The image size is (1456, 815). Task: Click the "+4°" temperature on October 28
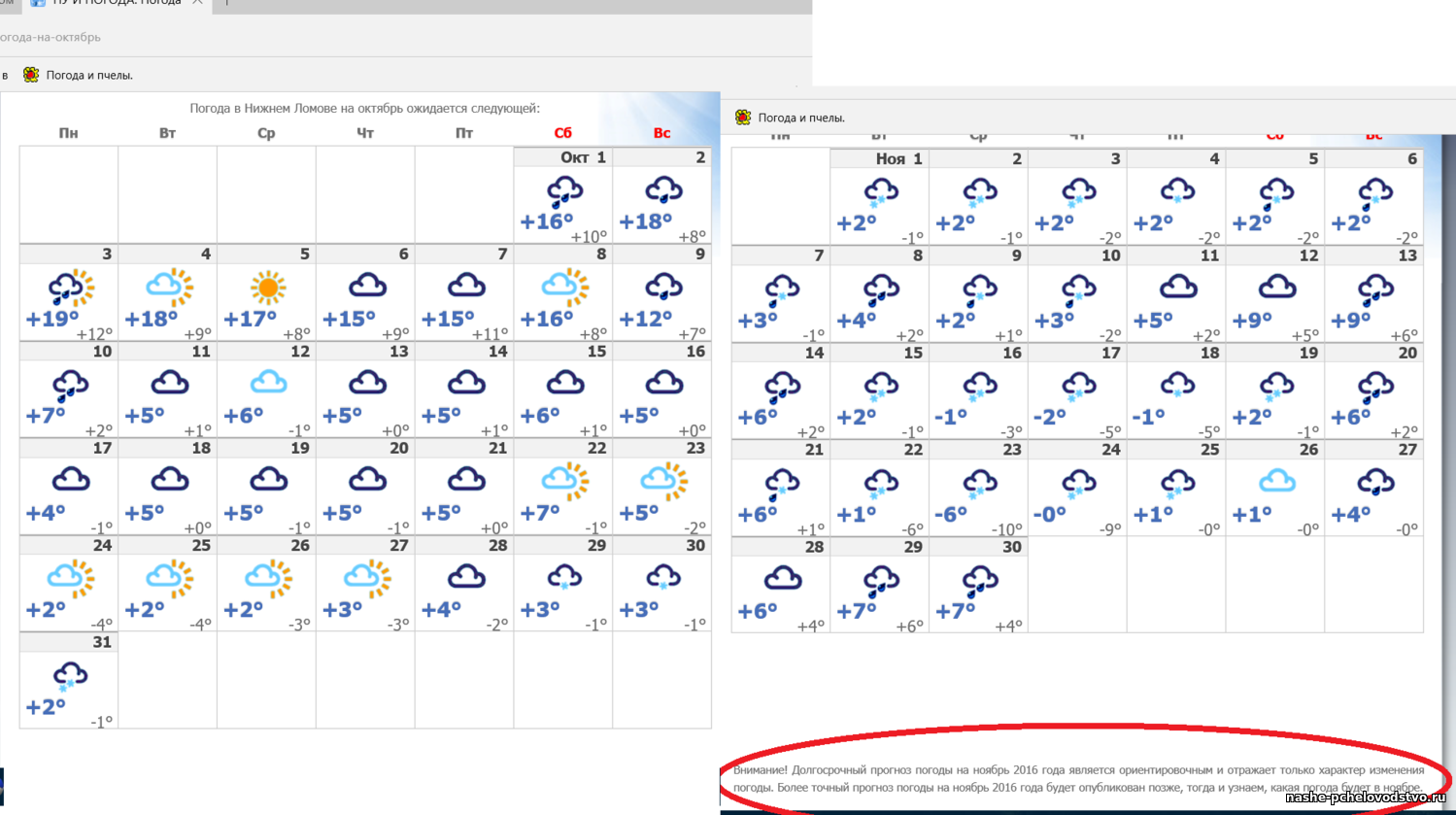click(x=441, y=610)
